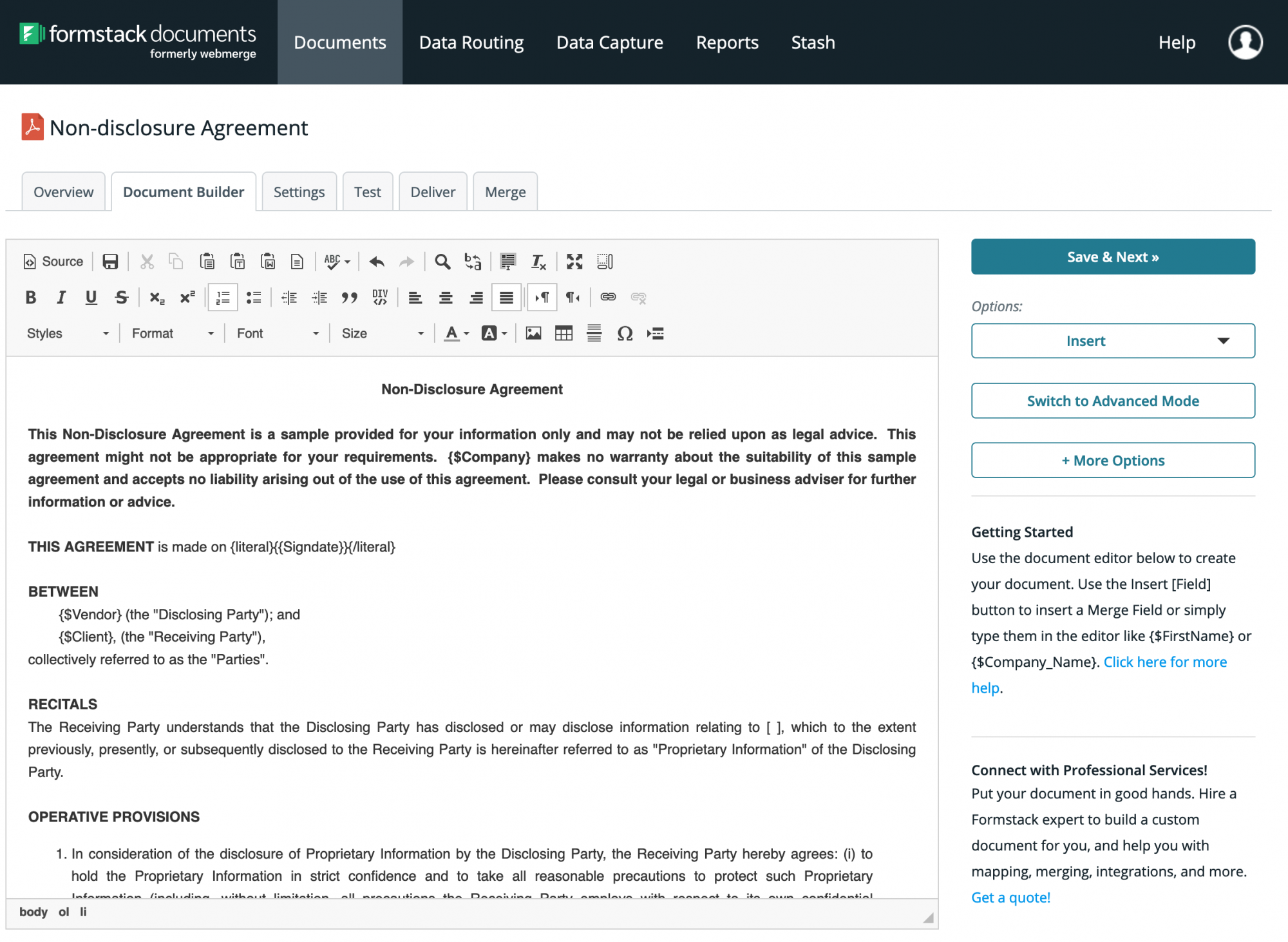This screenshot has height=942, width=1288.
Task: Open the Insert options dropdown
Action: [x=1112, y=341]
